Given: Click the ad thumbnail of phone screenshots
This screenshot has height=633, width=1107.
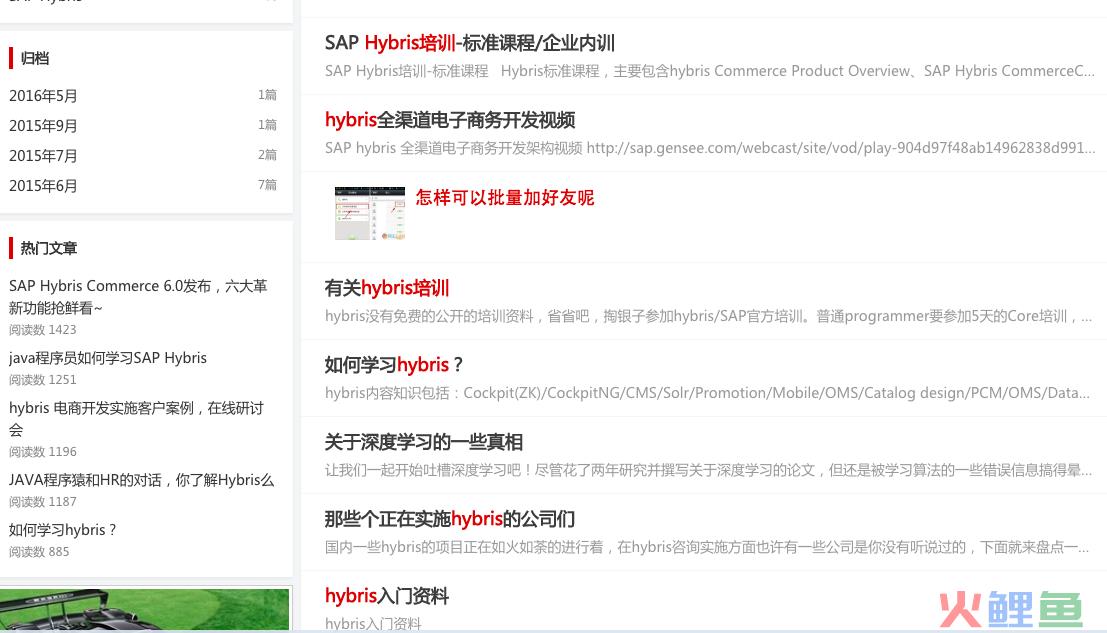Looking at the screenshot, I should (370, 213).
